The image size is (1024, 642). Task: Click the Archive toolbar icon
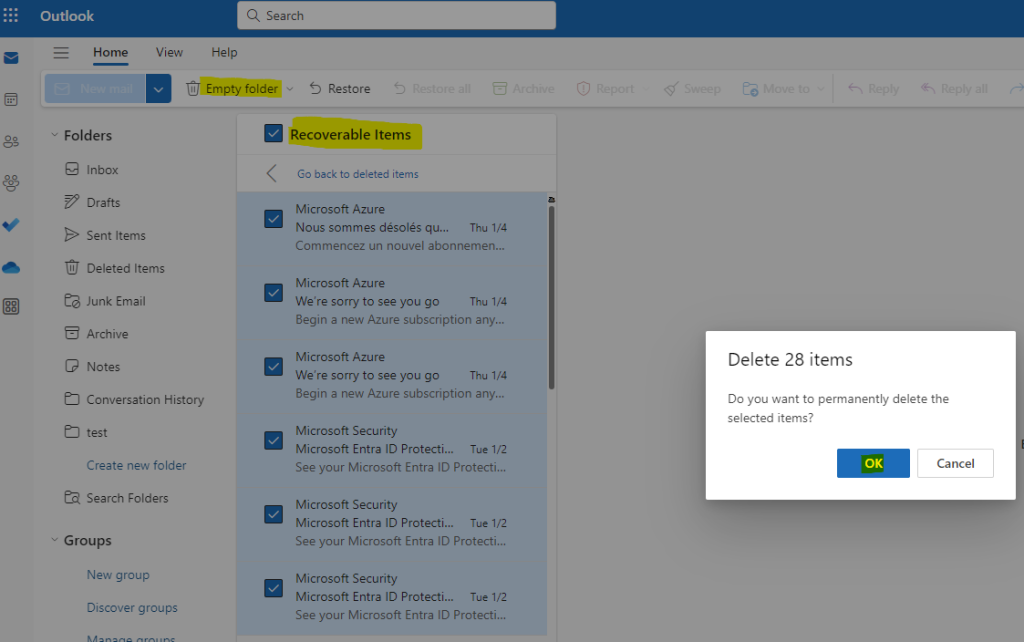tap(500, 88)
